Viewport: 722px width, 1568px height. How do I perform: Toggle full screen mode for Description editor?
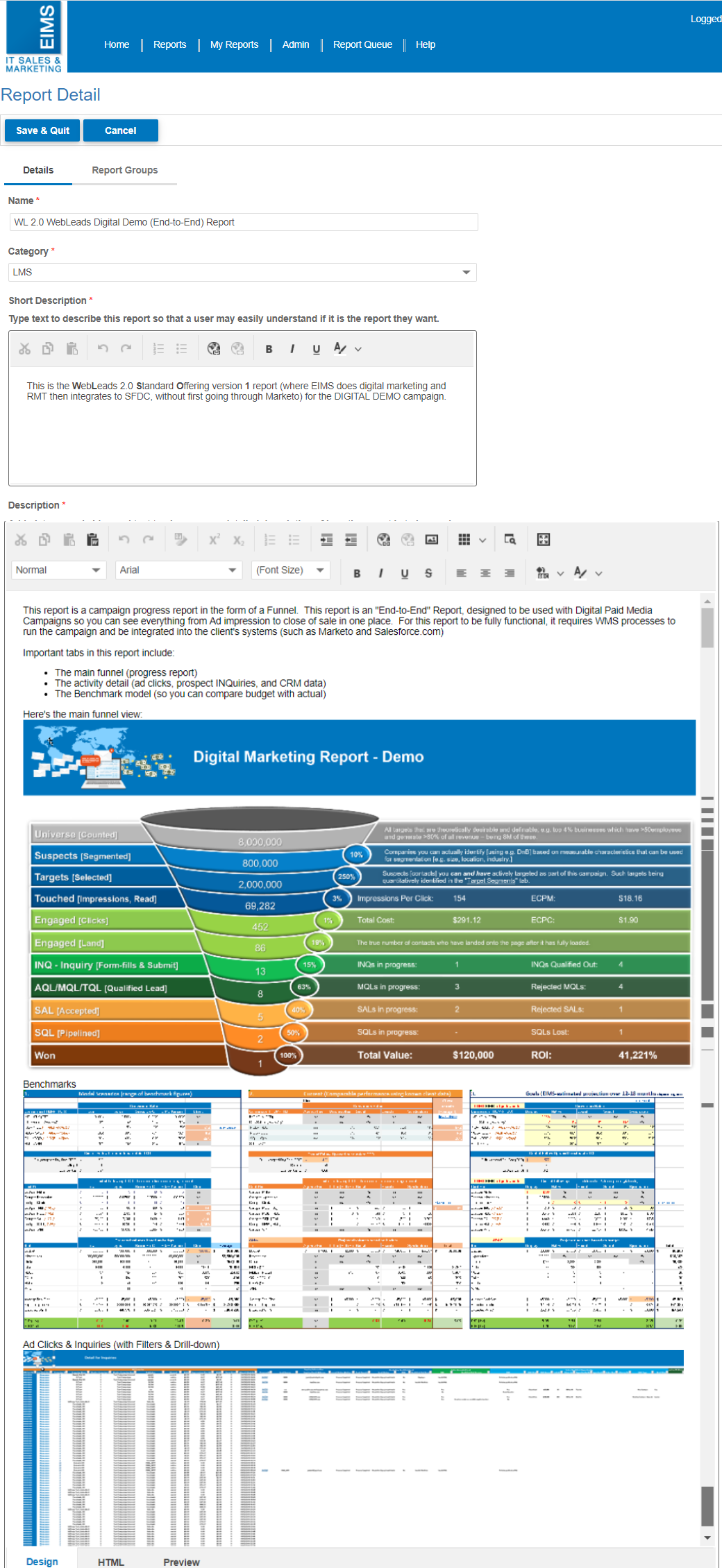[544, 540]
